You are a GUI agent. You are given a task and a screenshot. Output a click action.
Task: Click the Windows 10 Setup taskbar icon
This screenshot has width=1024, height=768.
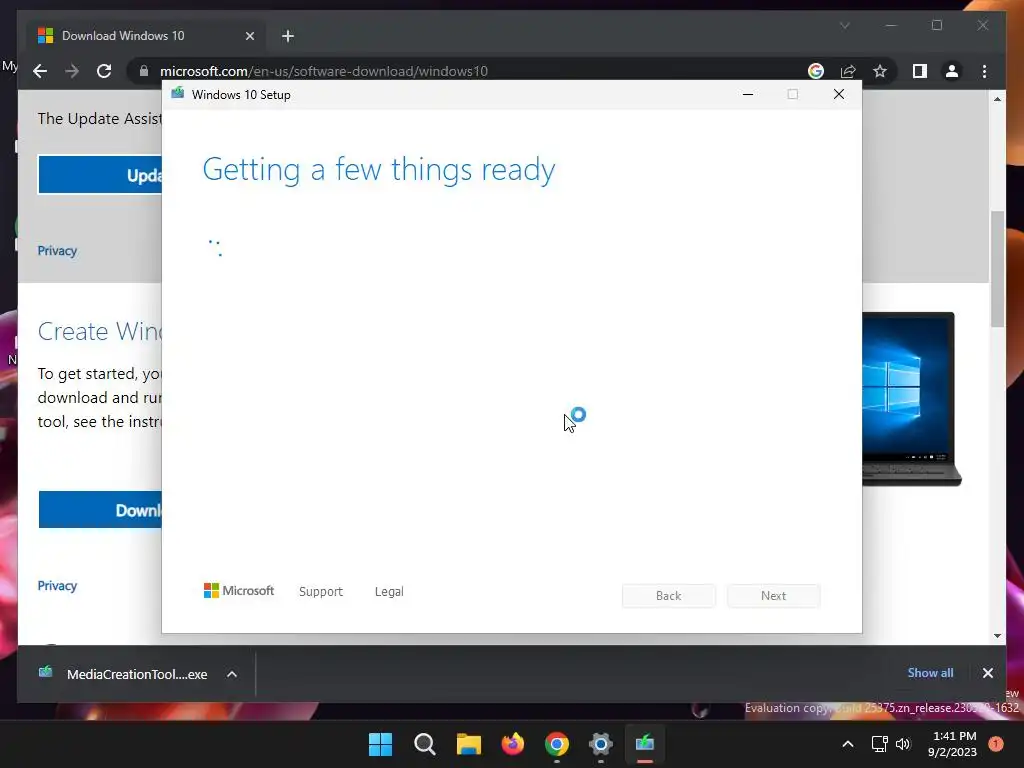click(645, 743)
